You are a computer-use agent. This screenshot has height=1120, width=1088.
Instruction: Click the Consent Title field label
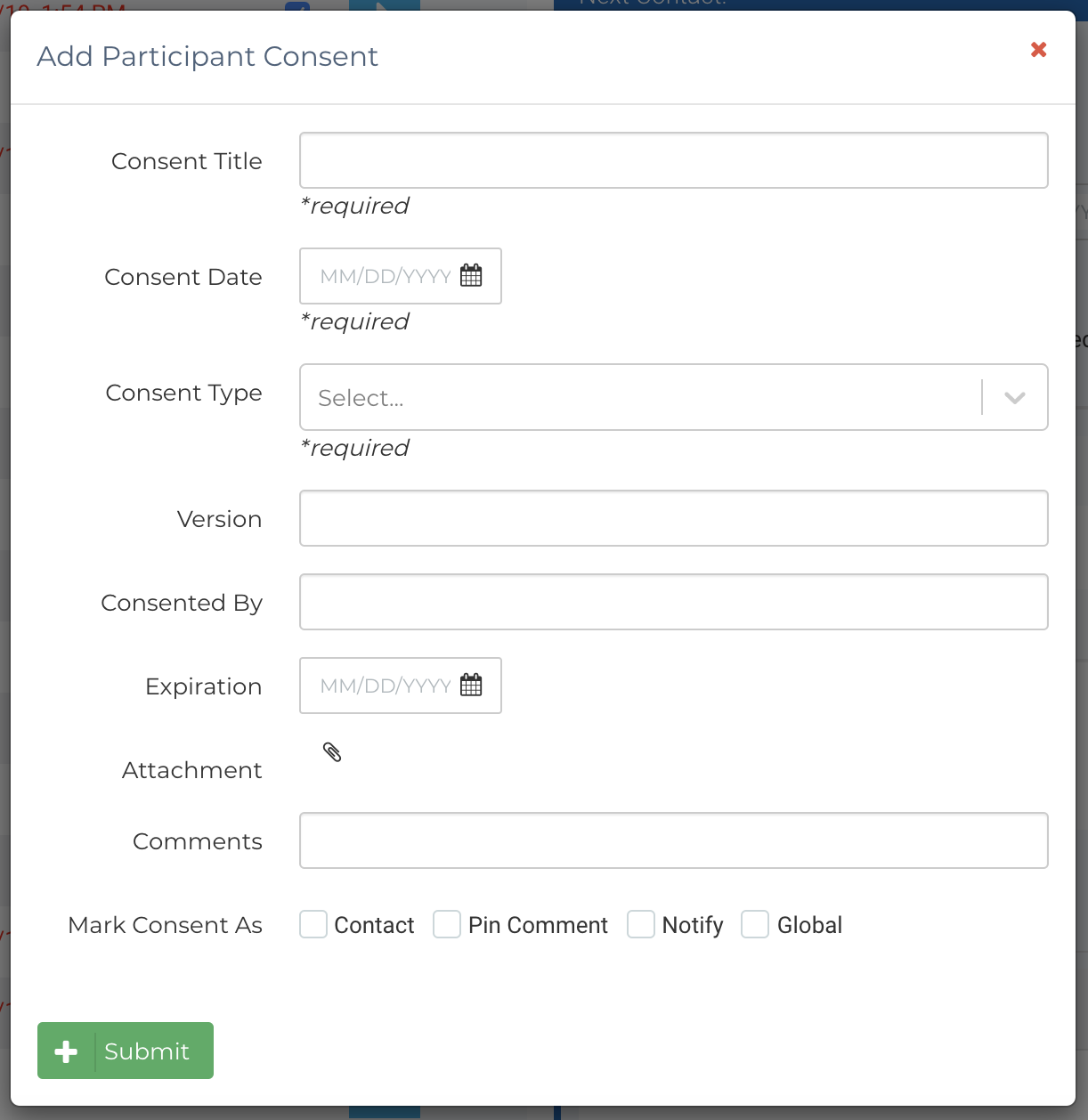pyautogui.click(x=186, y=161)
